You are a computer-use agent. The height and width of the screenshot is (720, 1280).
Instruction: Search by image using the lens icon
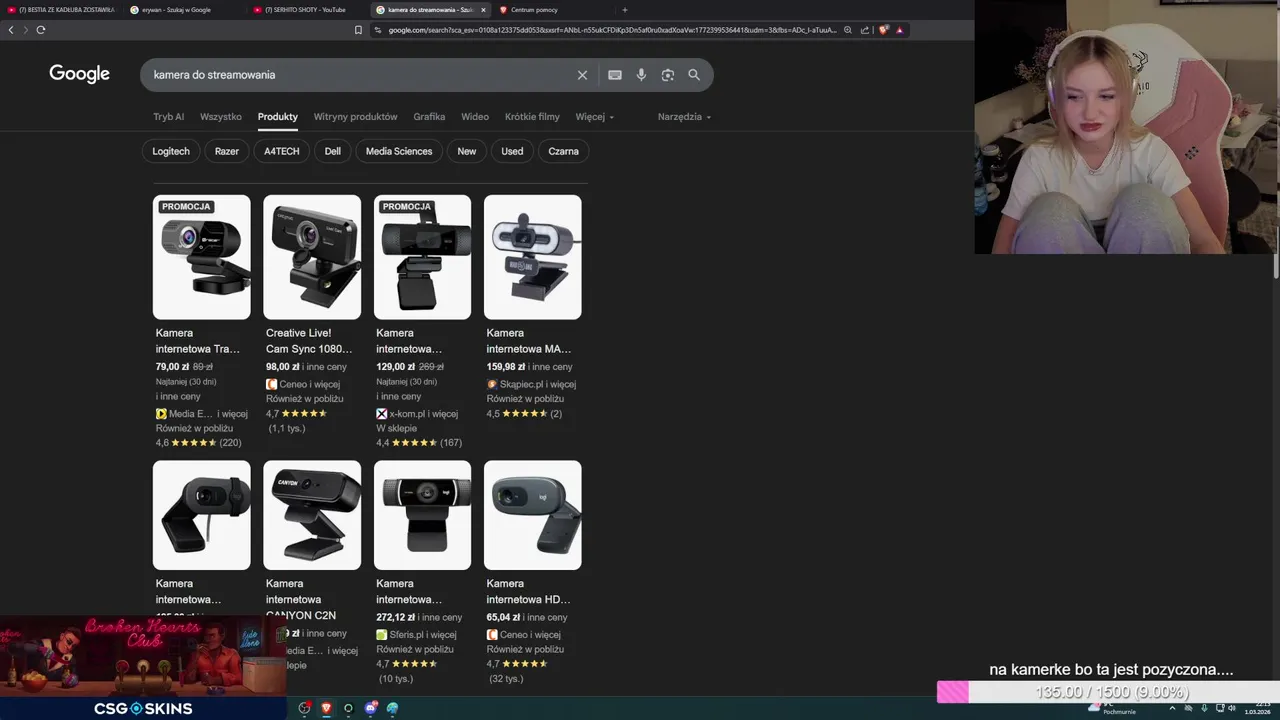668,75
